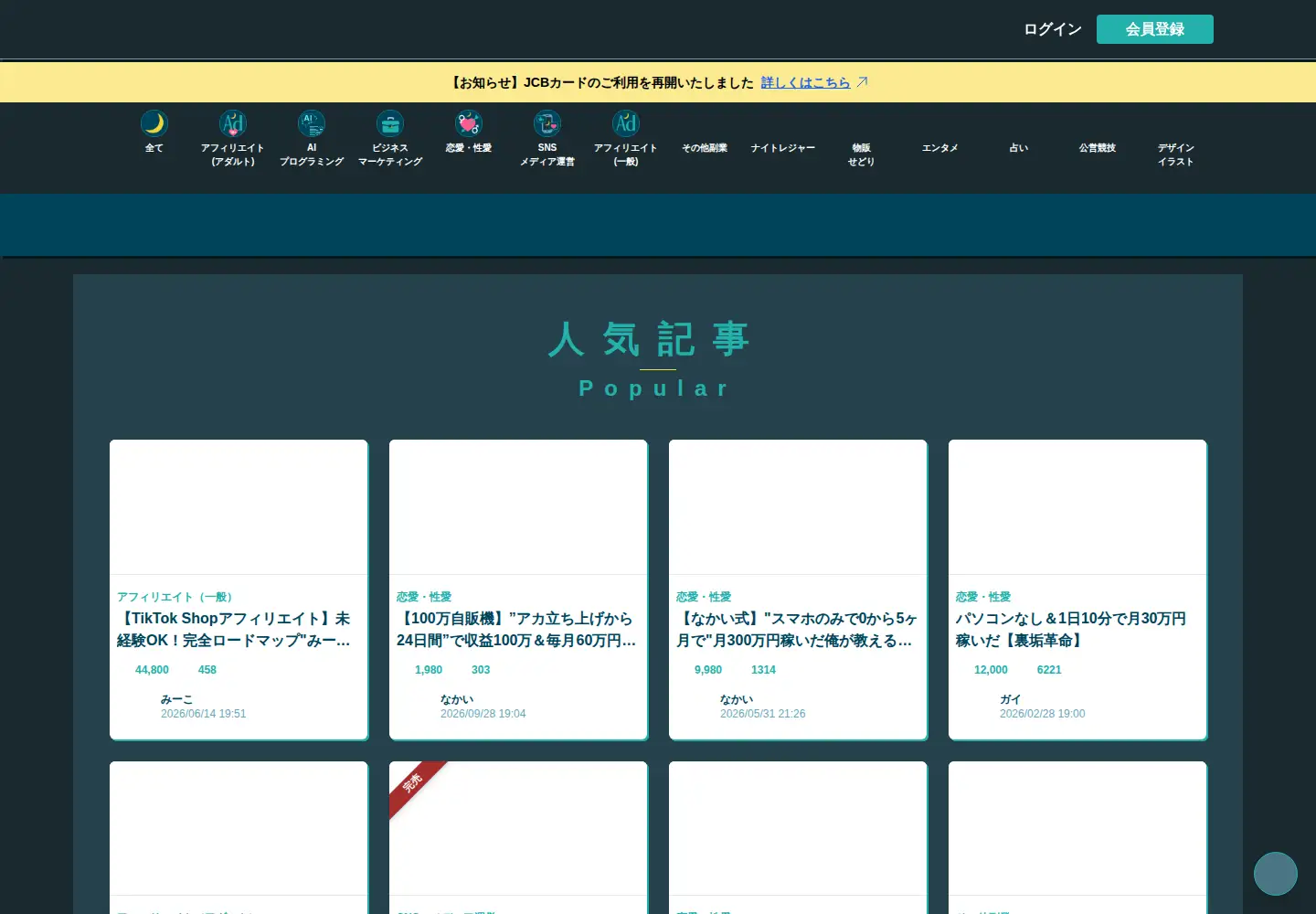Click the date 2026/06/14 19:51
Screen dimensions: 1316x914
point(204,714)
